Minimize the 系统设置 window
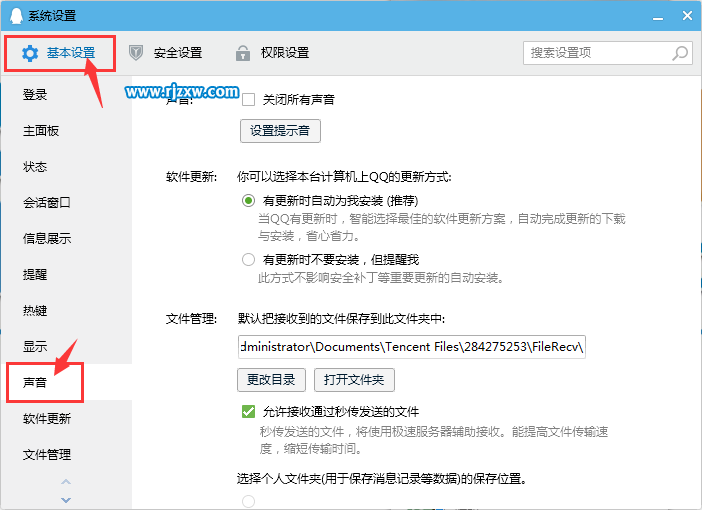The image size is (702, 510). click(x=658, y=16)
